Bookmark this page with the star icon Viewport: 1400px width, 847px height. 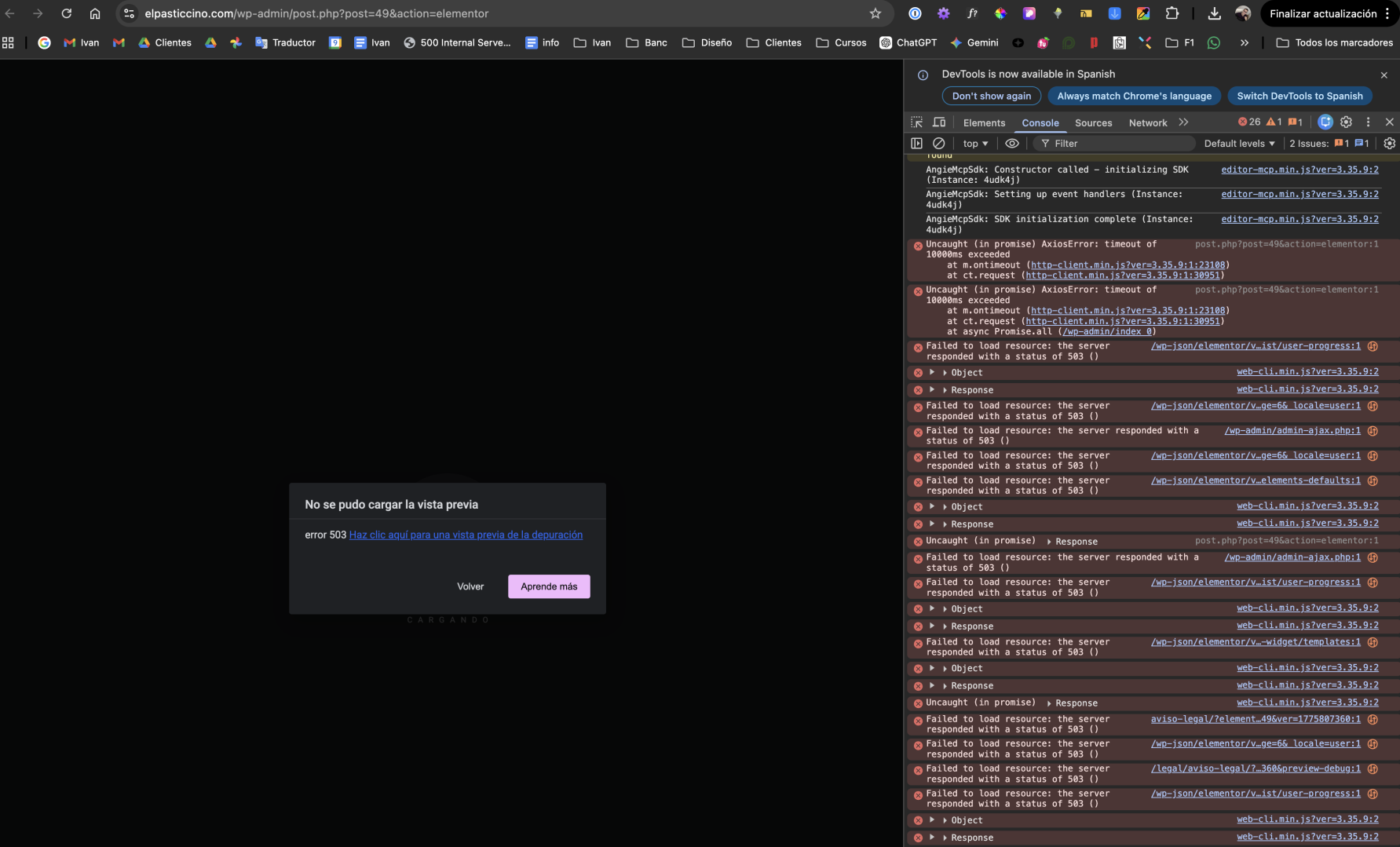[875, 13]
